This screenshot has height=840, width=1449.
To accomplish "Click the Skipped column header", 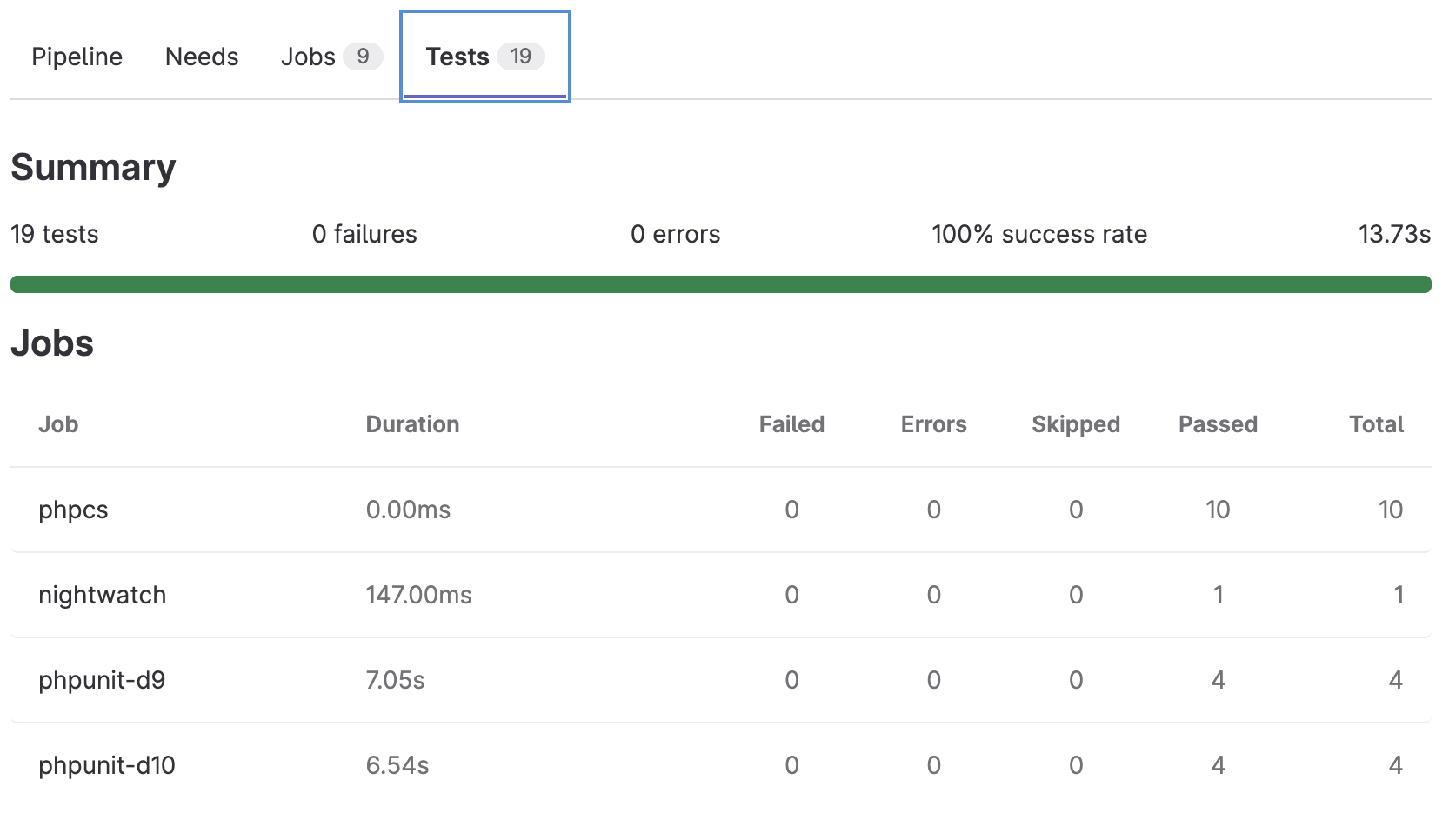I will coord(1075,424).
